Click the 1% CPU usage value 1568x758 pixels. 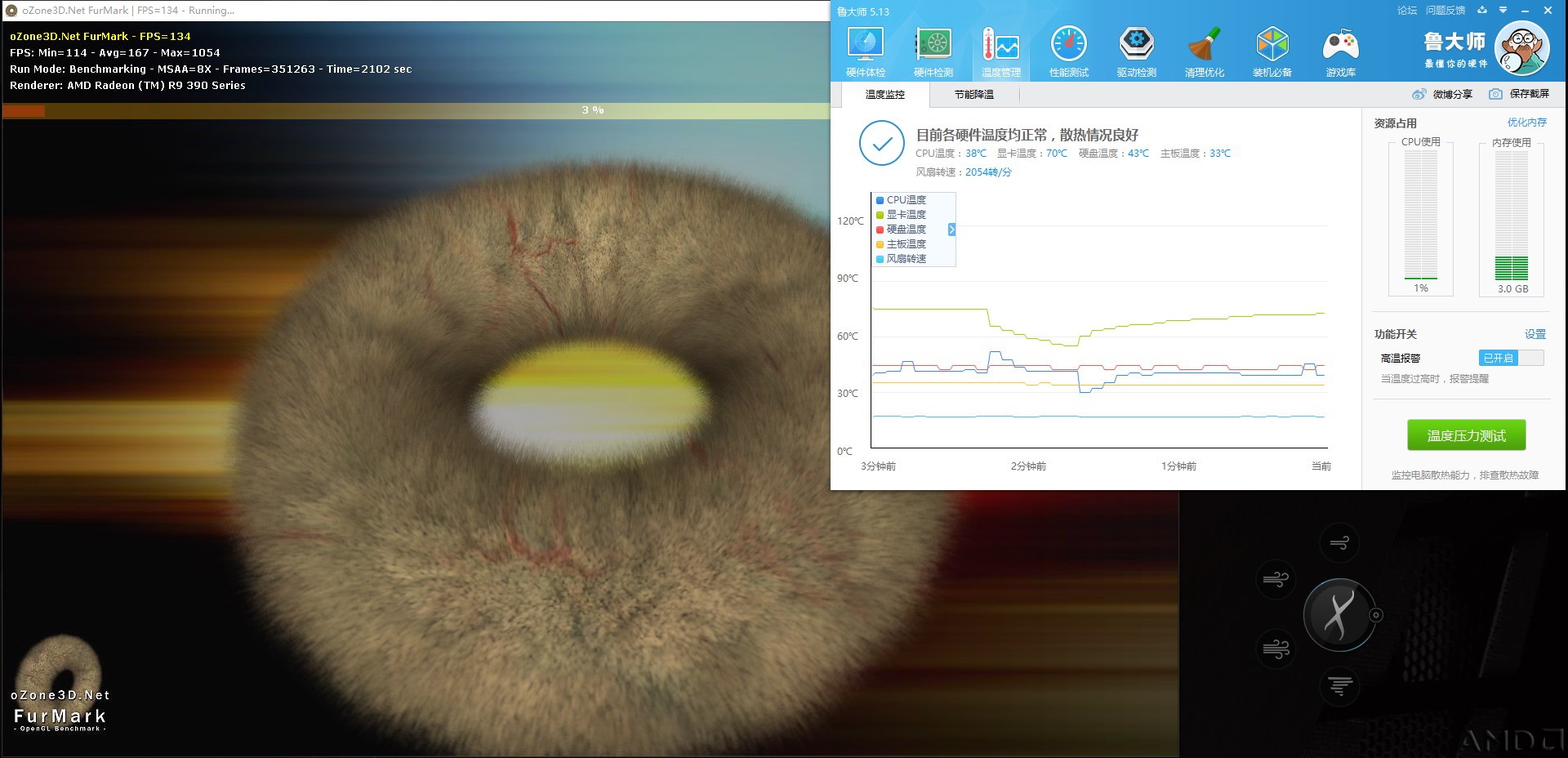coord(1421,288)
